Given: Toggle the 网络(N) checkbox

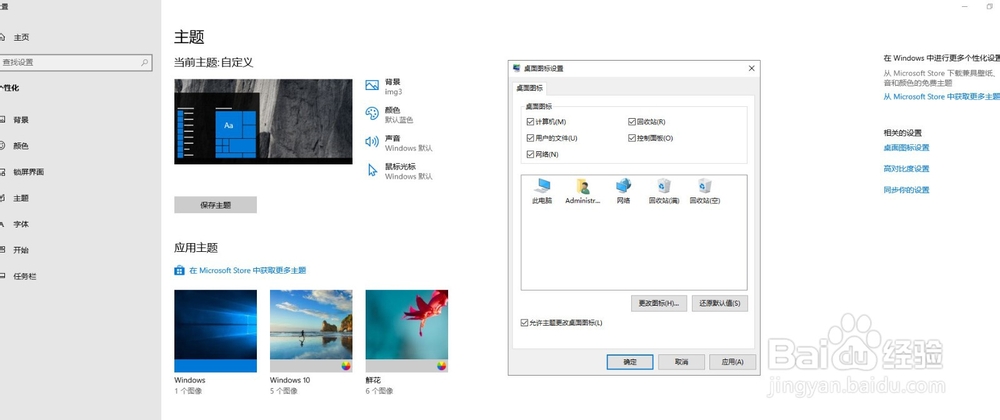Looking at the screenshot, I should click(530, 154).
